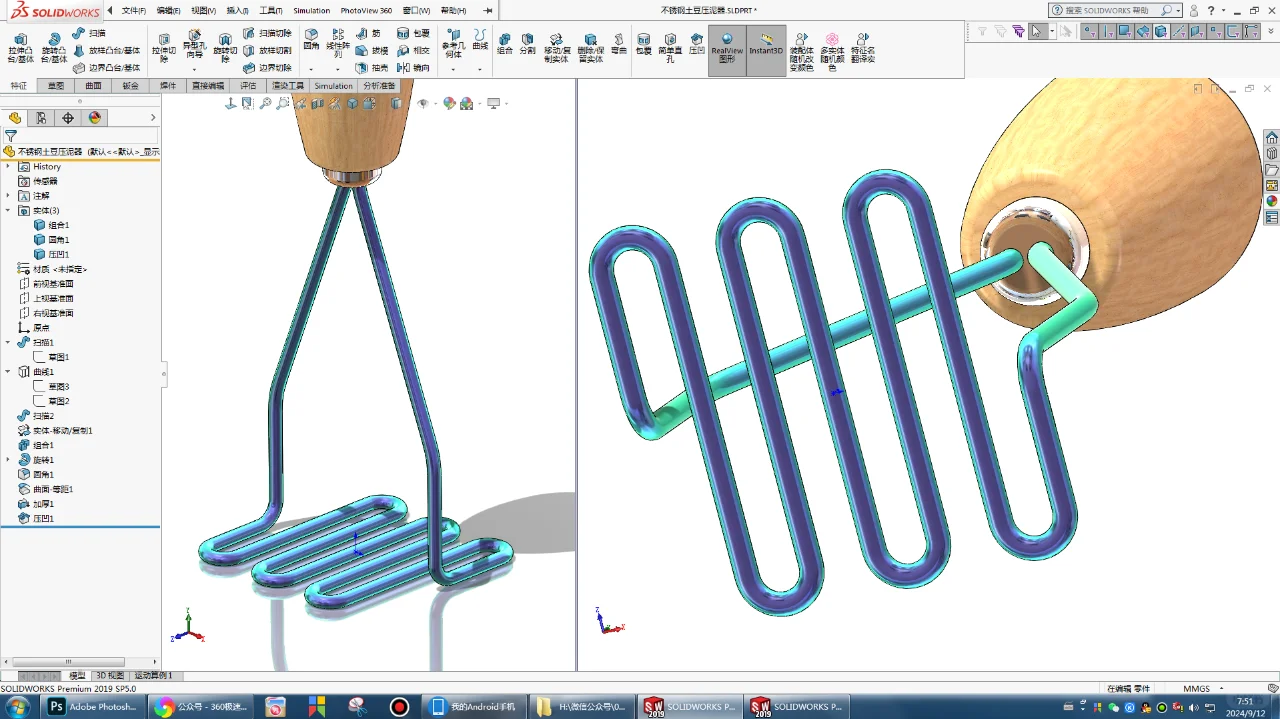Open the DisplayManager appearance tab icon
The height and width of the screenshot is (719, 1280).
(x=95, y=117)
